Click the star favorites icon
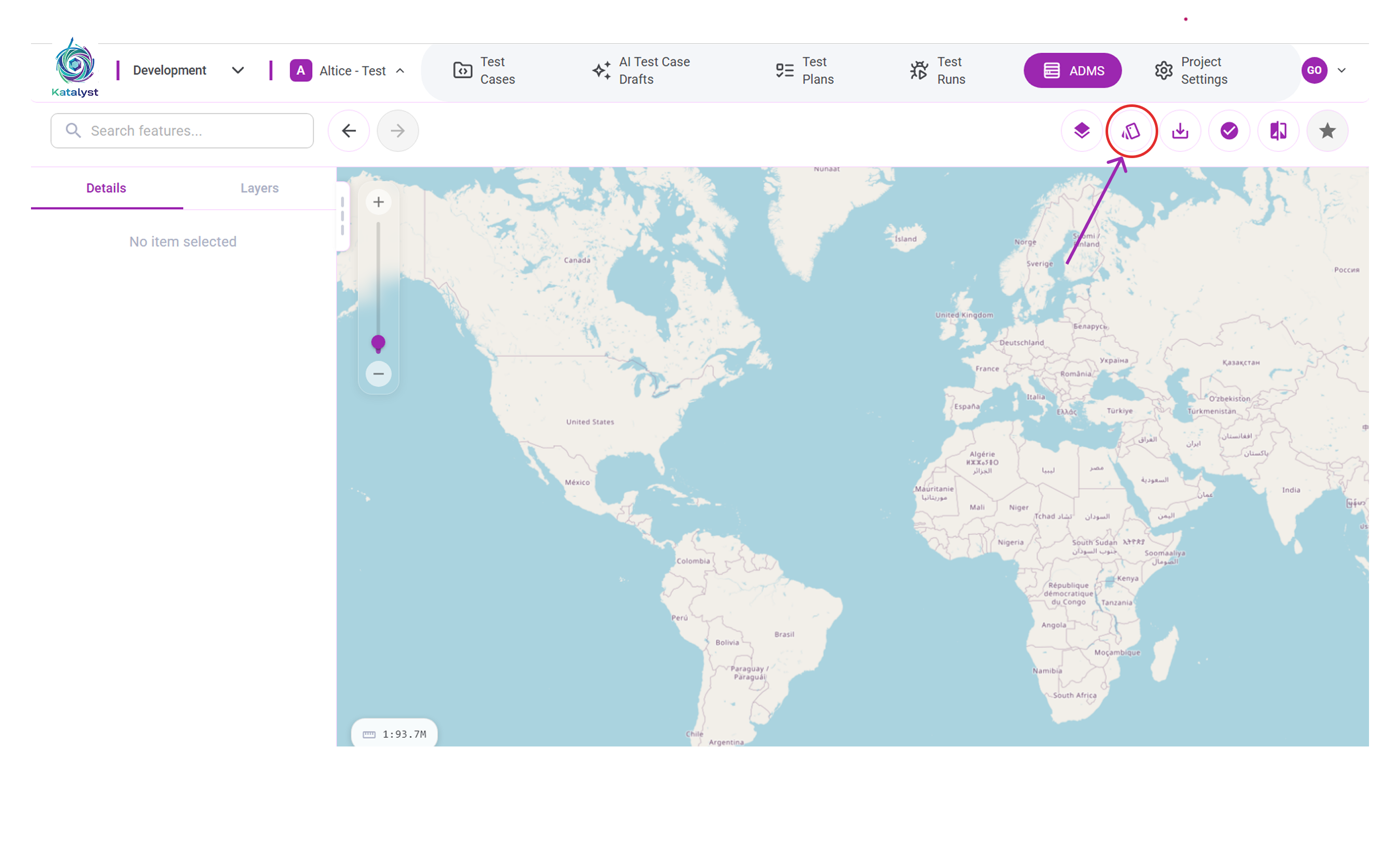The image size is (1400, 856). pos(1327,131)
